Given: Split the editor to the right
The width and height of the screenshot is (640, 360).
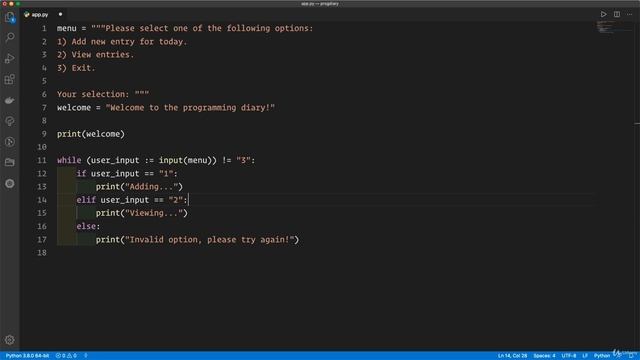Looking at the screenshot, I should pyautogui.click(x=617, y=14).
